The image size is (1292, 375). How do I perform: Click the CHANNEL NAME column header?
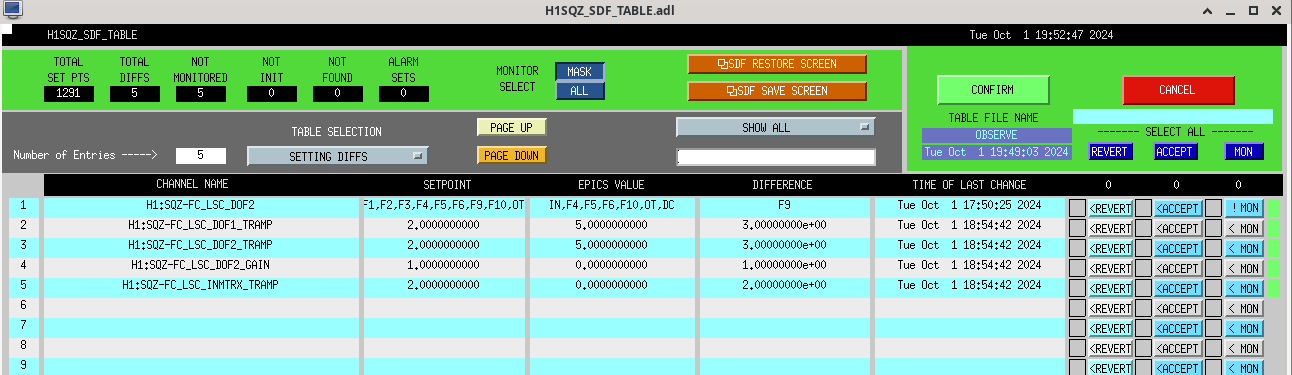(x=193, y=185)
